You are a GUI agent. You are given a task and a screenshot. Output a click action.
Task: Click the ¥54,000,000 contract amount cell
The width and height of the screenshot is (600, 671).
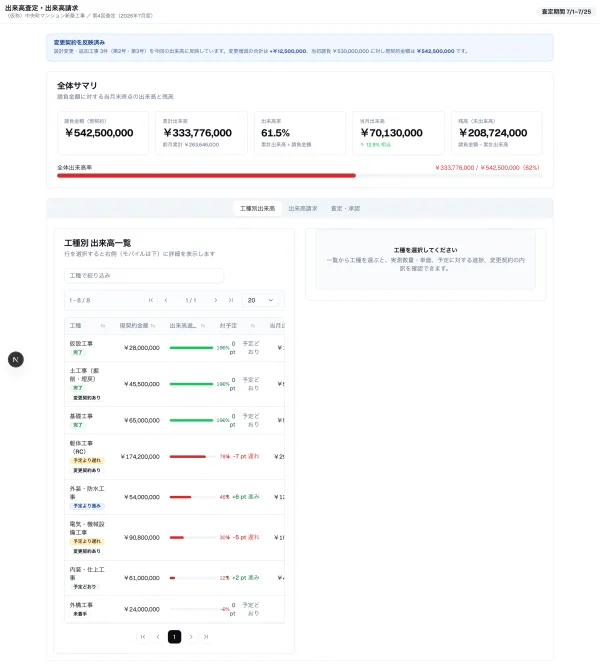142,497
